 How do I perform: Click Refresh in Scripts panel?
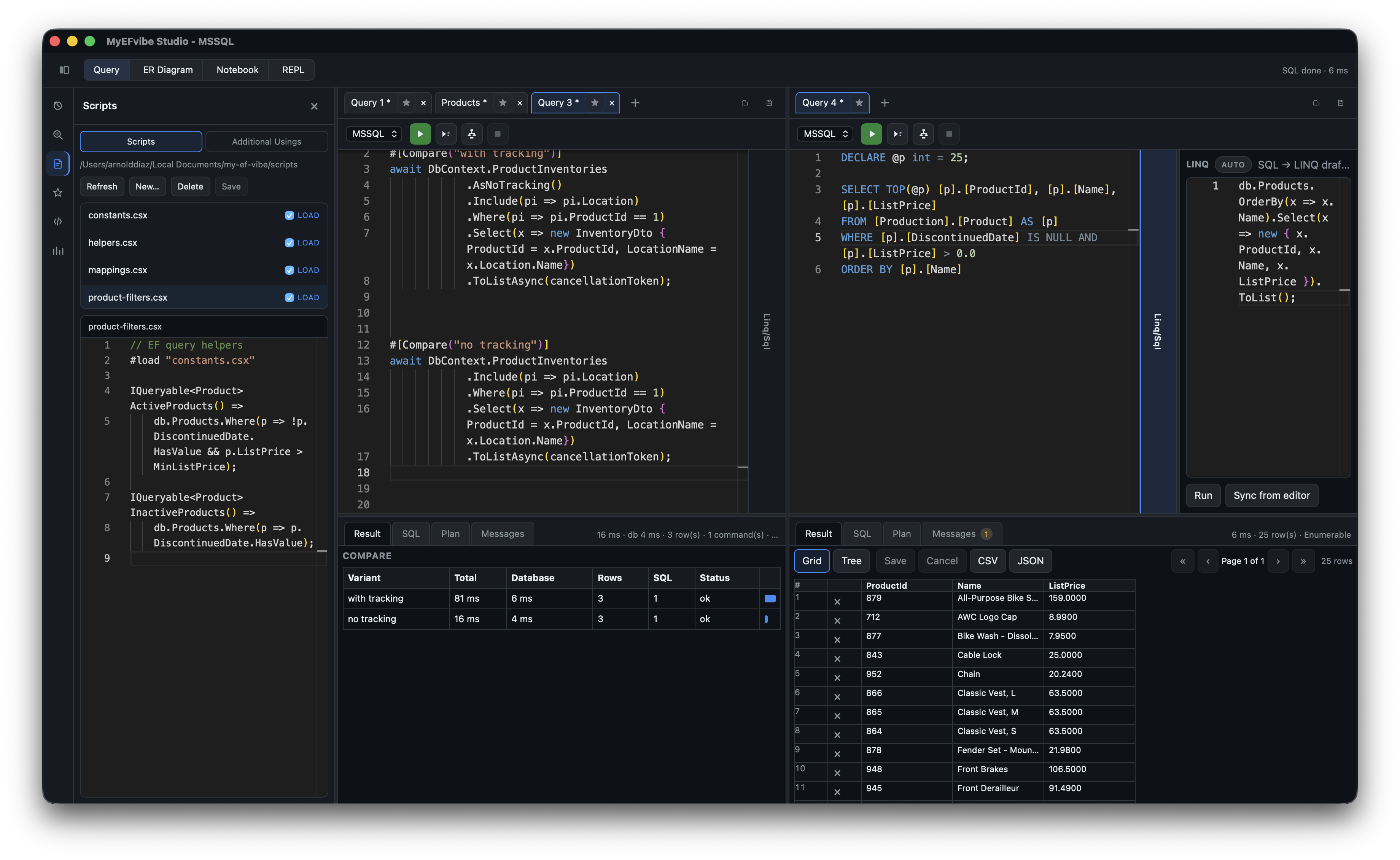pos(102,186)
